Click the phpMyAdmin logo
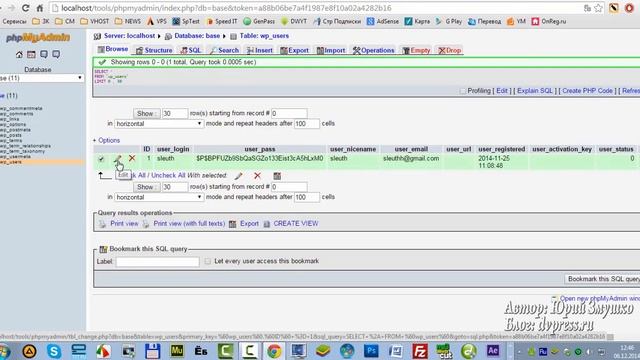 (38, 38)
